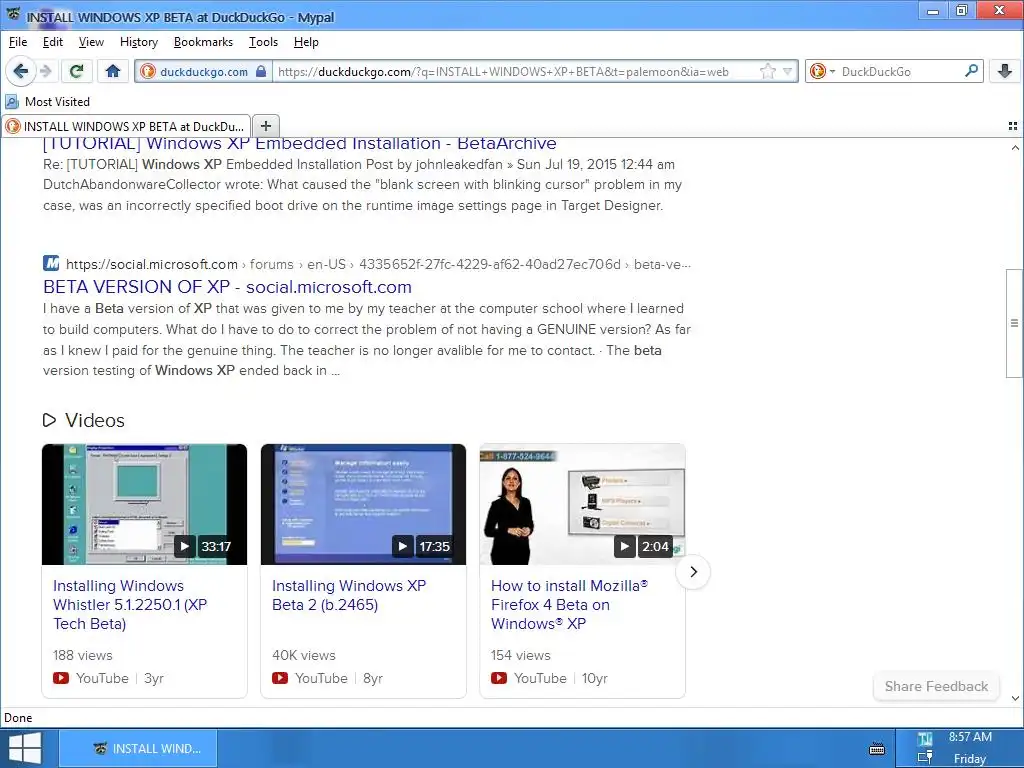
Task: Click the system tray icon above the network icon
Action: 925,739
